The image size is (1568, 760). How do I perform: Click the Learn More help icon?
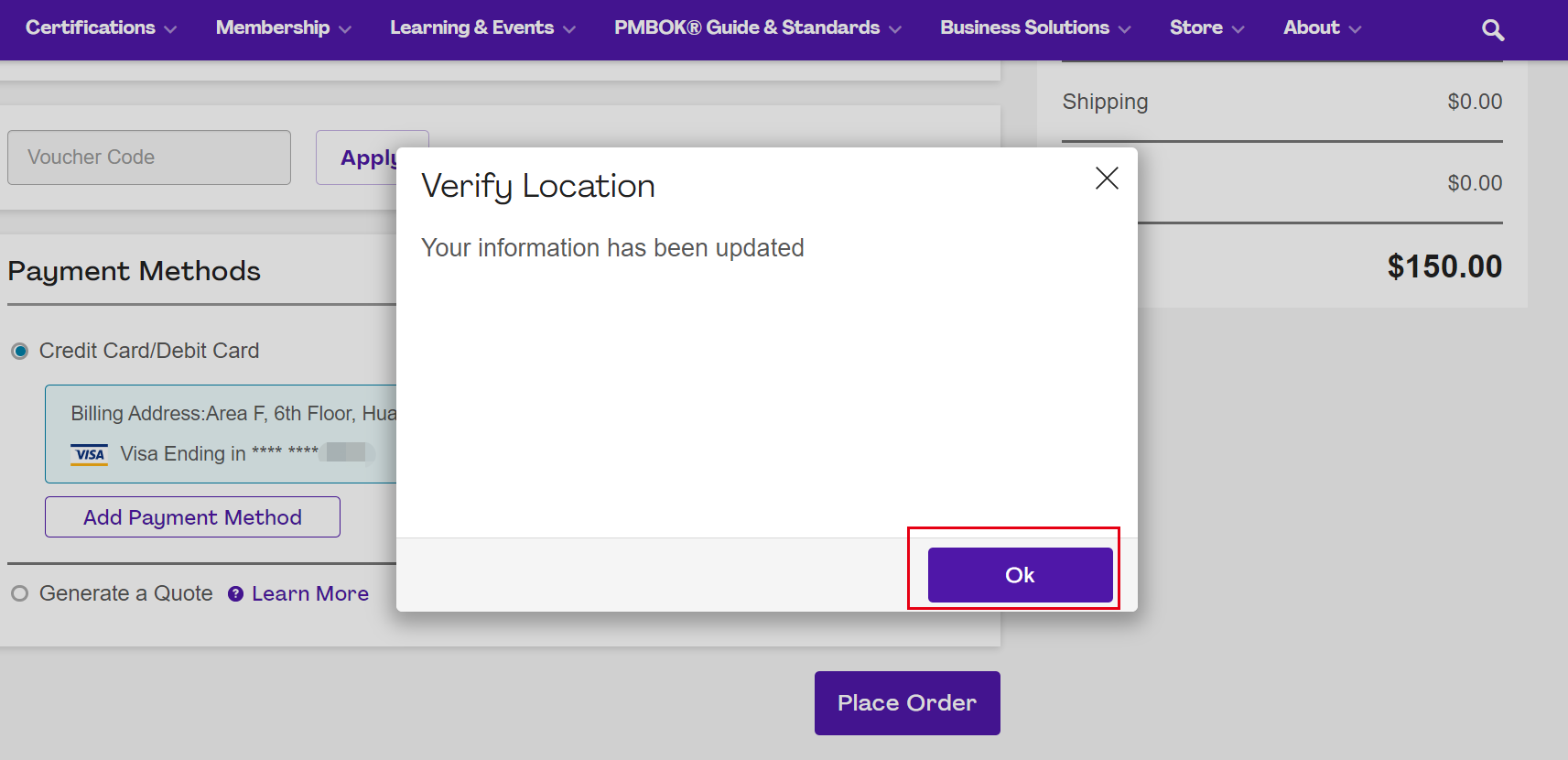pos(236,594)
